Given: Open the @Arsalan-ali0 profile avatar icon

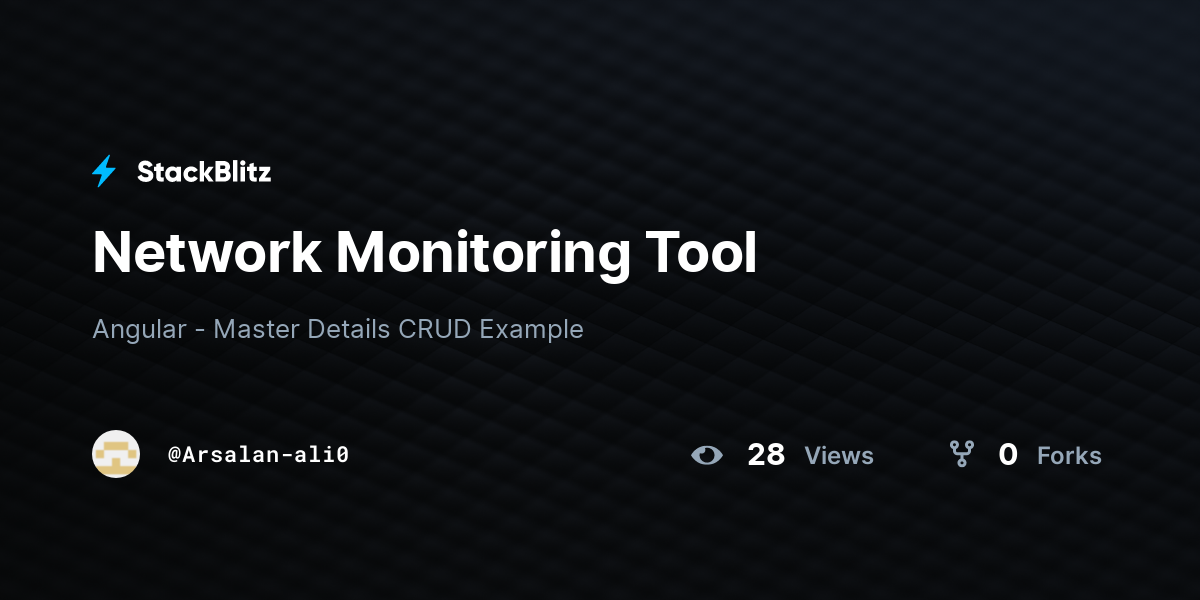Looking at the screenshot, I should [x=116, y=454].
